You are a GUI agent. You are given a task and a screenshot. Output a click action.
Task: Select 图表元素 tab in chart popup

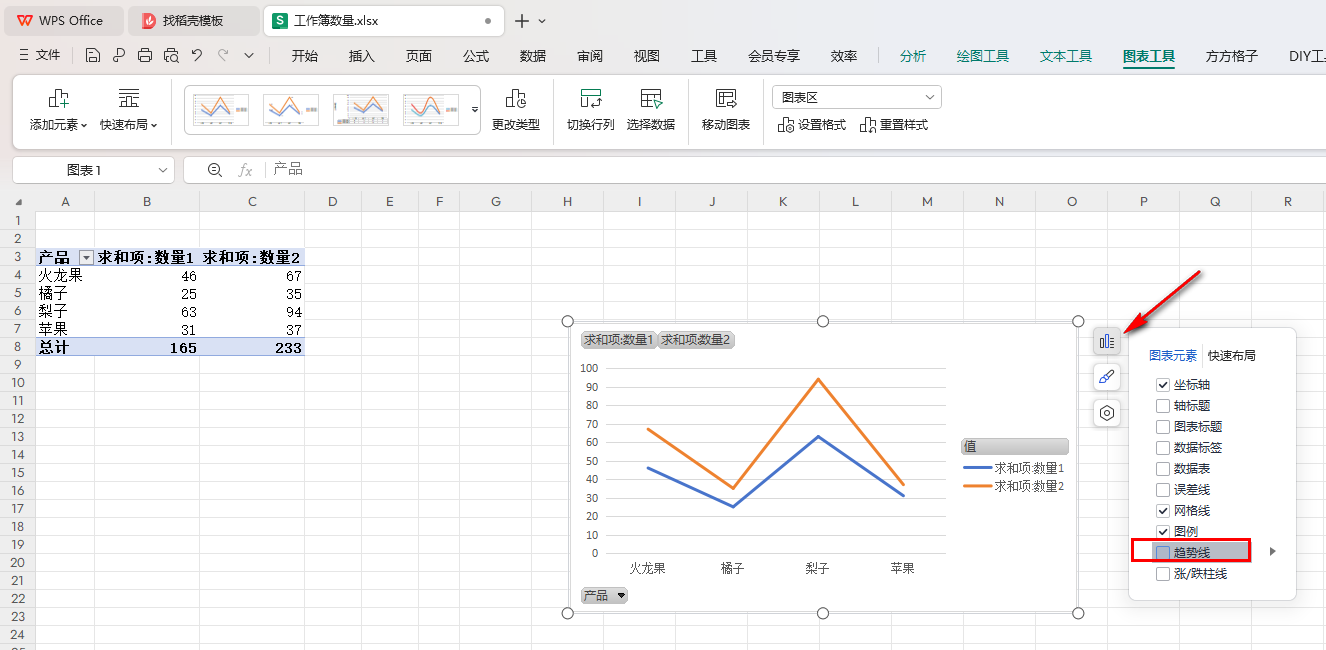(x=1173, y=355)
